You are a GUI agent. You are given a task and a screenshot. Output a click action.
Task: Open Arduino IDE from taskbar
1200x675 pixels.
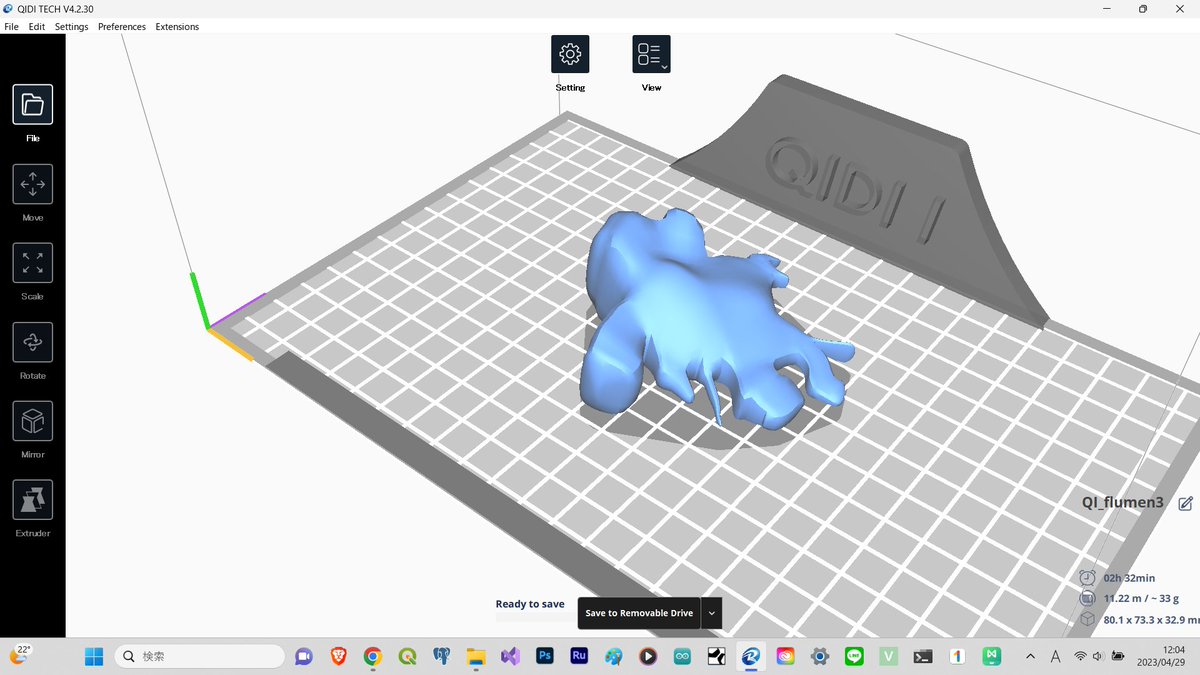[x=682, y=656]
